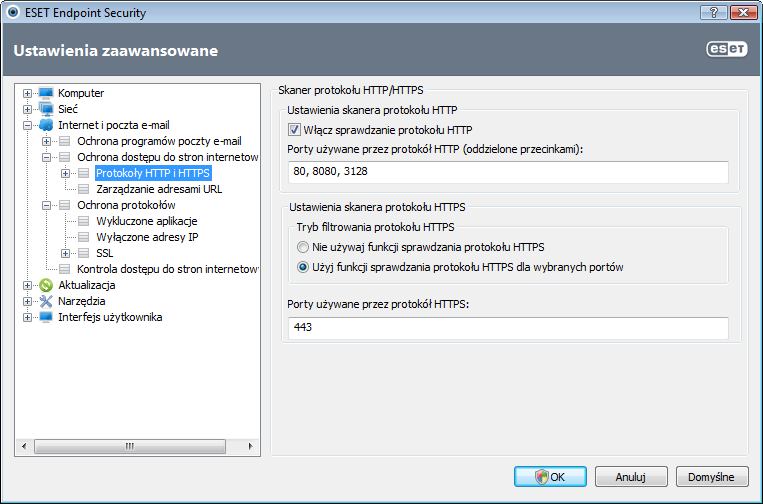Click the Anuluj button

coord(631,477)
